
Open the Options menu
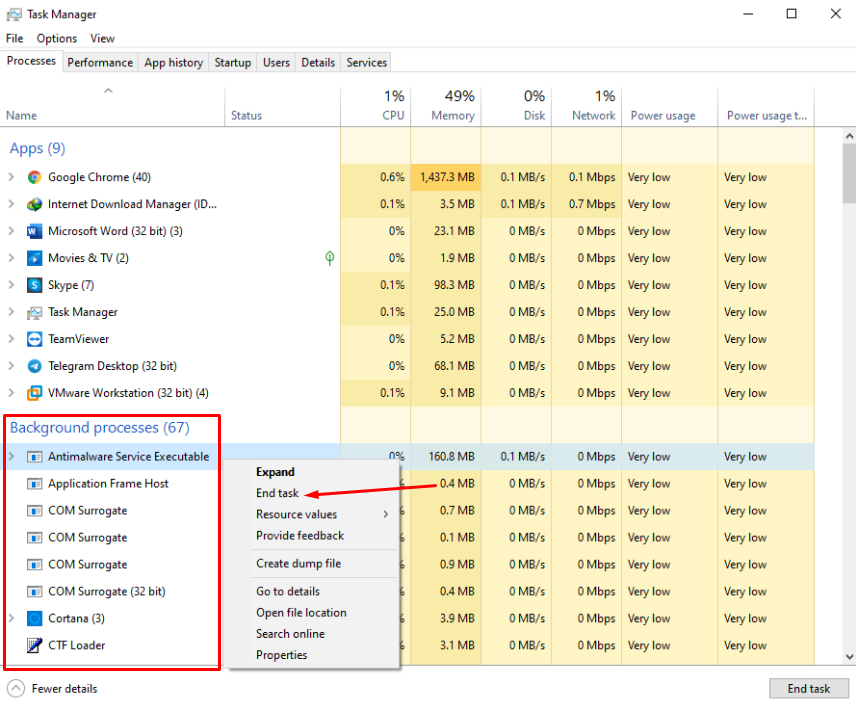click(x=56, y=38)
